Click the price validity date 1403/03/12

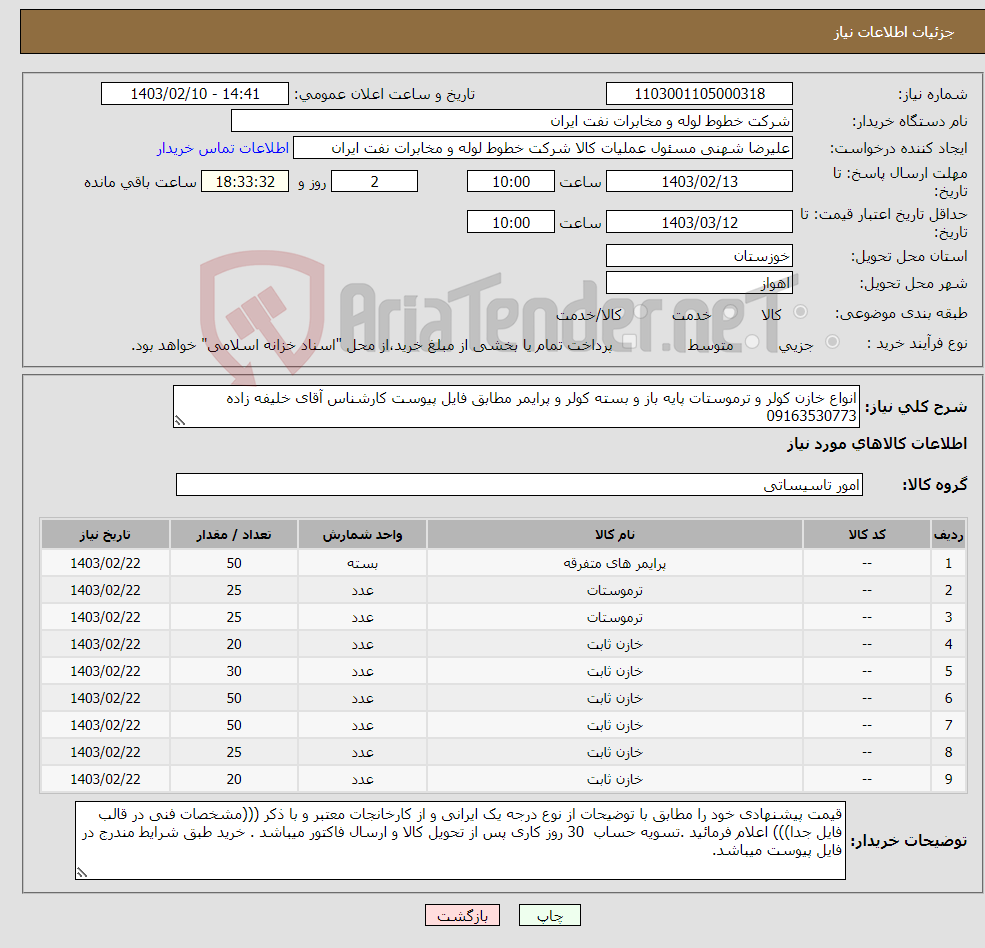[x=699, y=222]
